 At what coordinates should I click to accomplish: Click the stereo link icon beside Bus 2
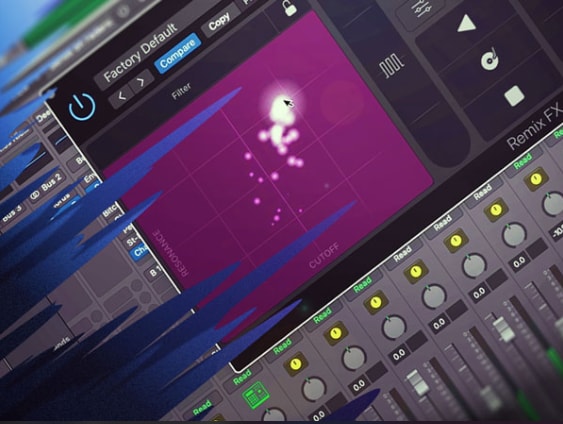(34, 195)
